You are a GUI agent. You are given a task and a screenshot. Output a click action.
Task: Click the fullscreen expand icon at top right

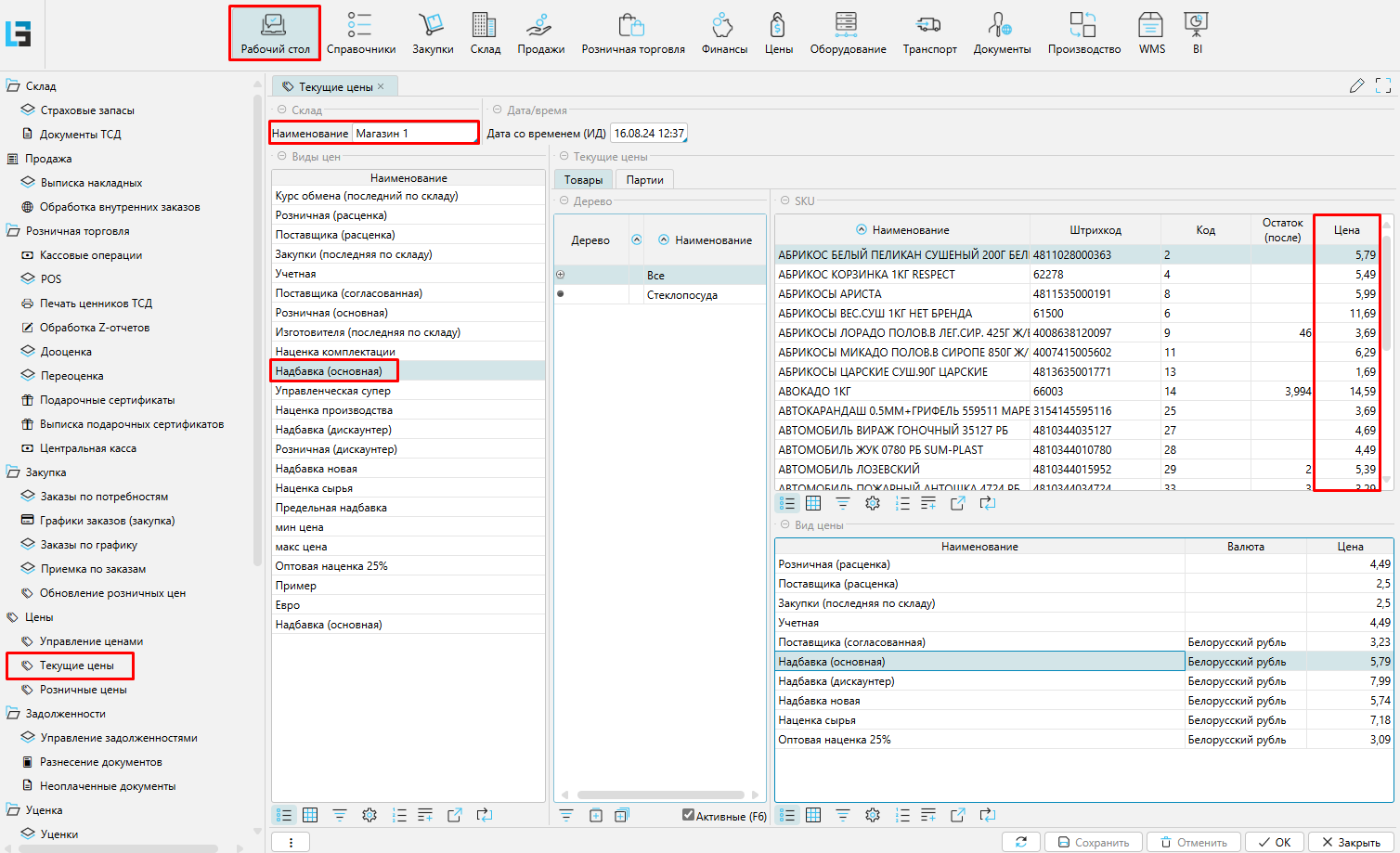[x=1383, y=86]
